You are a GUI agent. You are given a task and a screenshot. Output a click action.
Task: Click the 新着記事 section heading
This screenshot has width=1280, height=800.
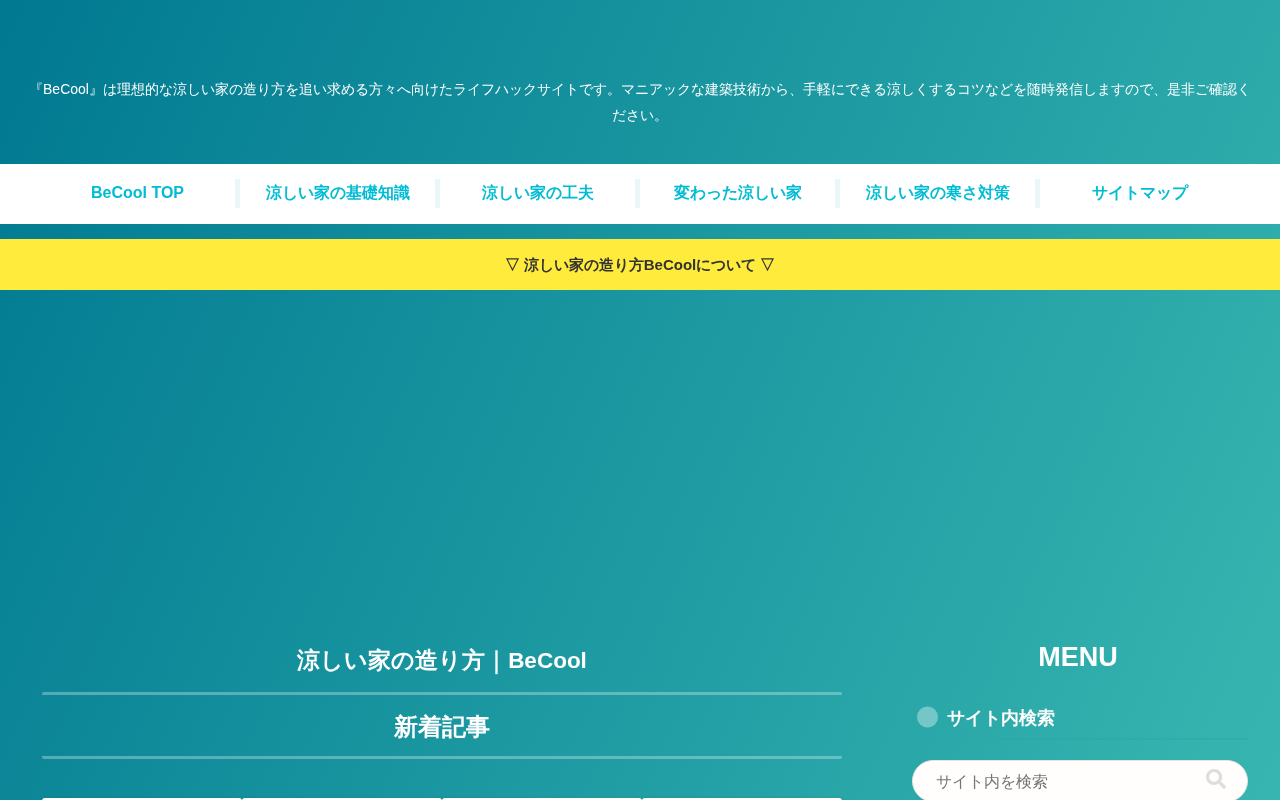(441, 727)
